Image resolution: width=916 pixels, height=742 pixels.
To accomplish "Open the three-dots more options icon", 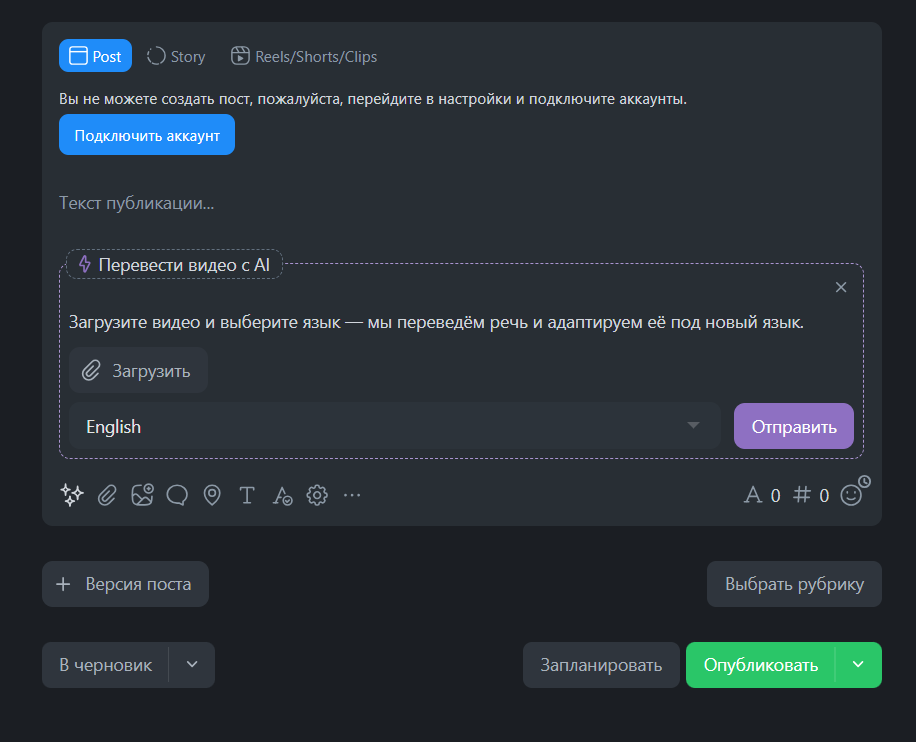I will click(352, 495).
